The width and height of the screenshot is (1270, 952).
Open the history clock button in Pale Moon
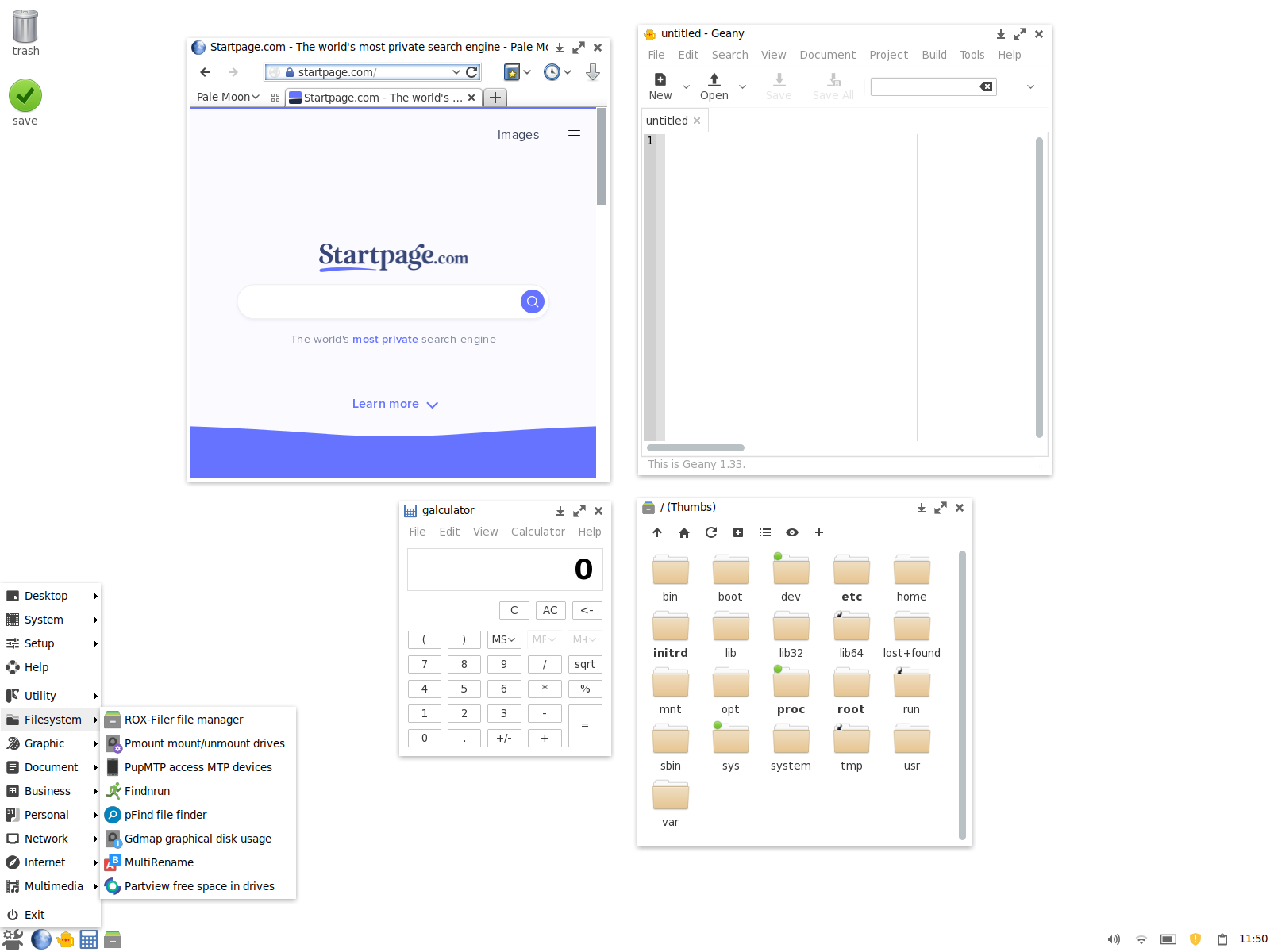click(552, 72)
